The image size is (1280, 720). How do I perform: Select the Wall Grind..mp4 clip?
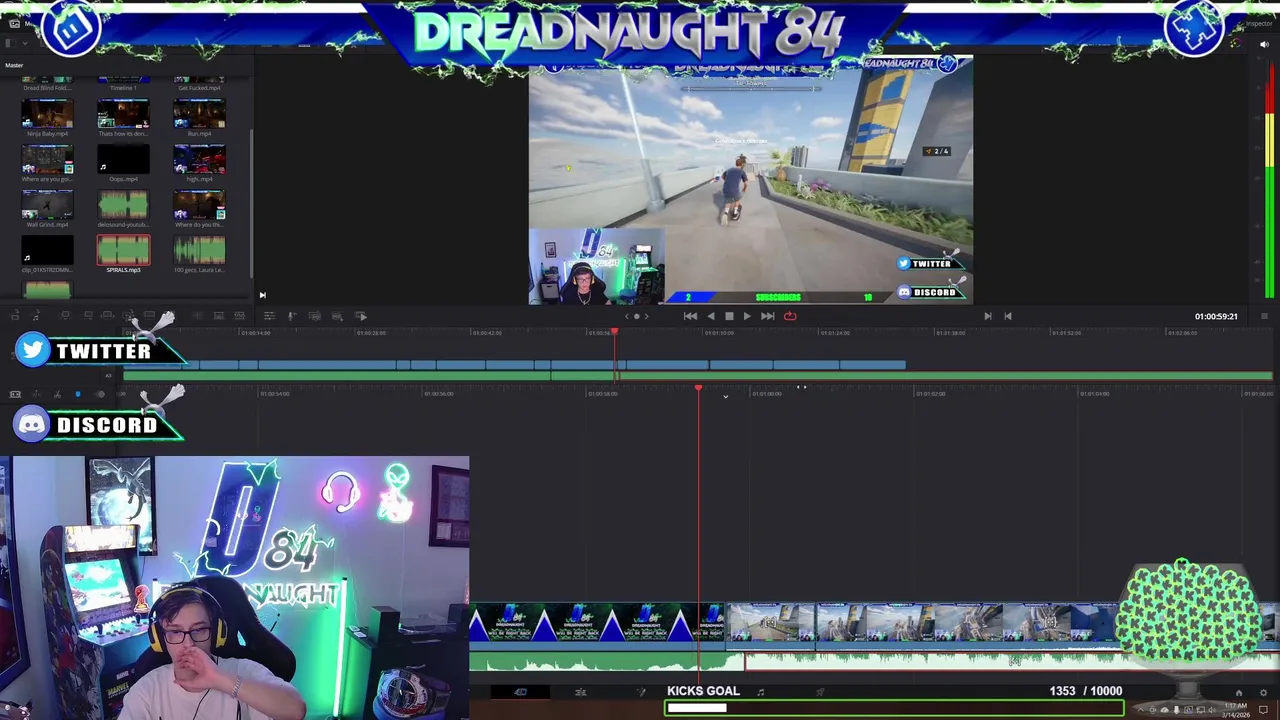point(47,204)
